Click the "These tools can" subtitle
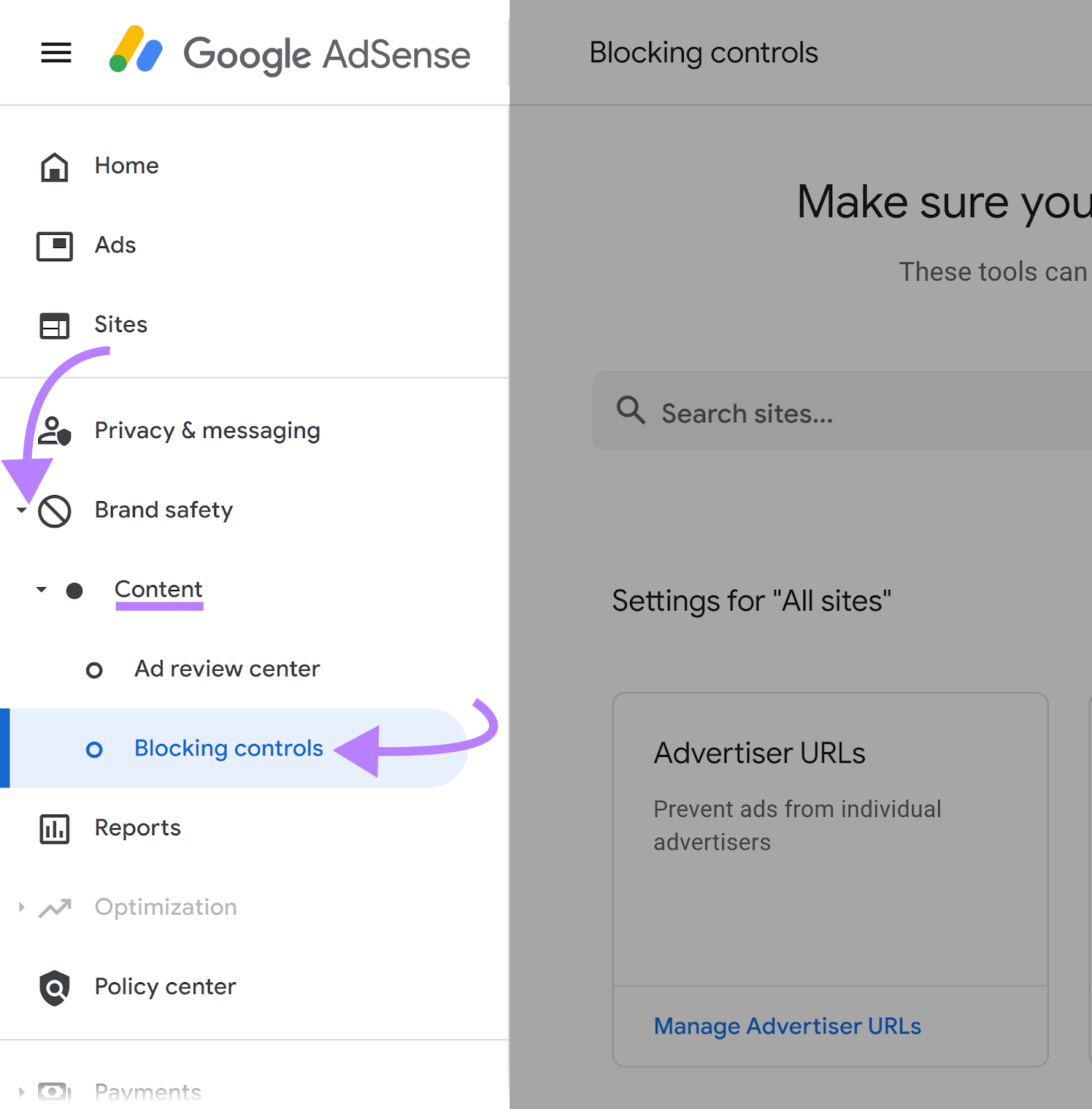The height and width of the screenshot is (1109, 1092). [x=994, y=272]
